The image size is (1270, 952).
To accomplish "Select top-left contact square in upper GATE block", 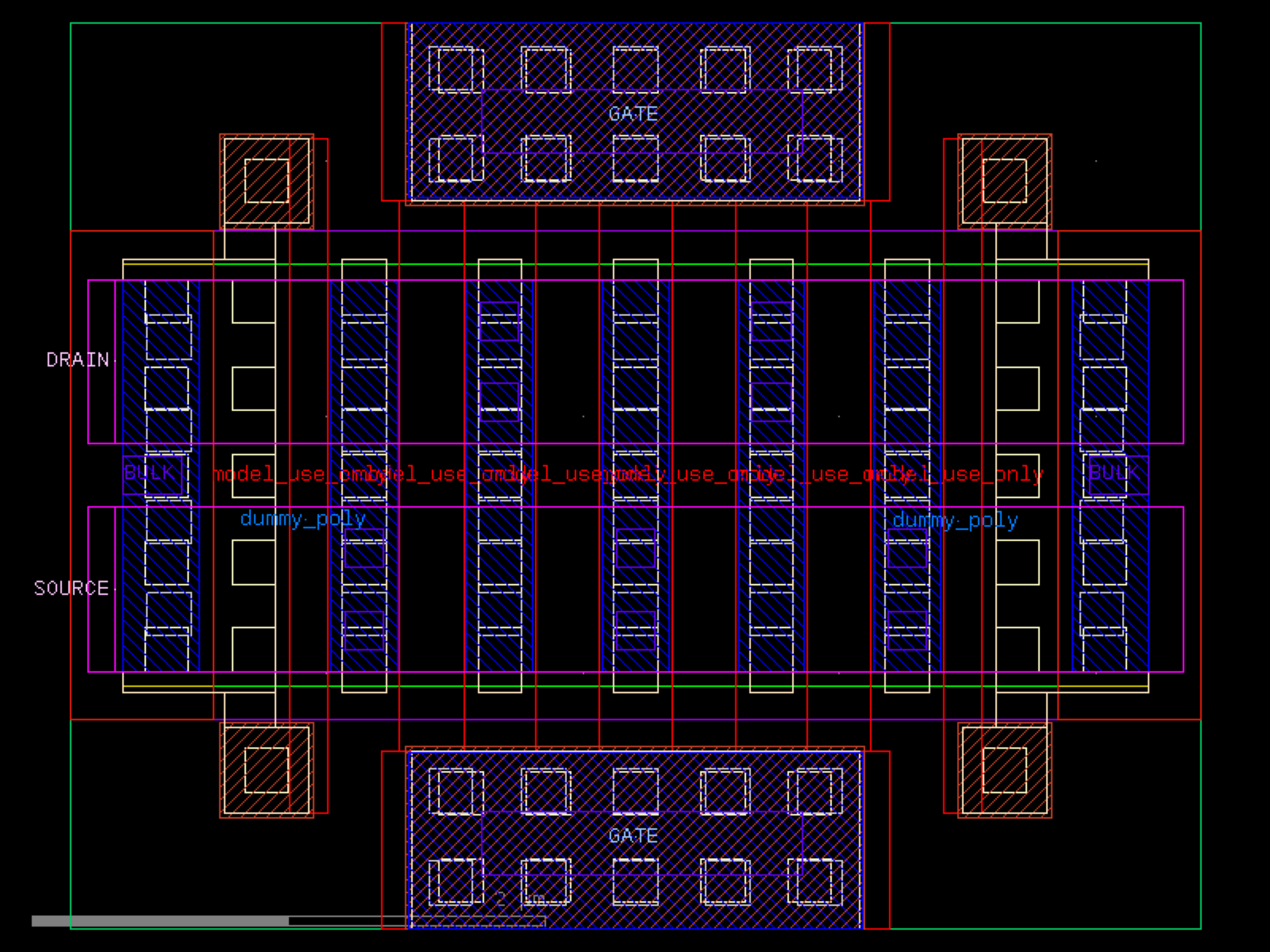I will coord(455,69).
